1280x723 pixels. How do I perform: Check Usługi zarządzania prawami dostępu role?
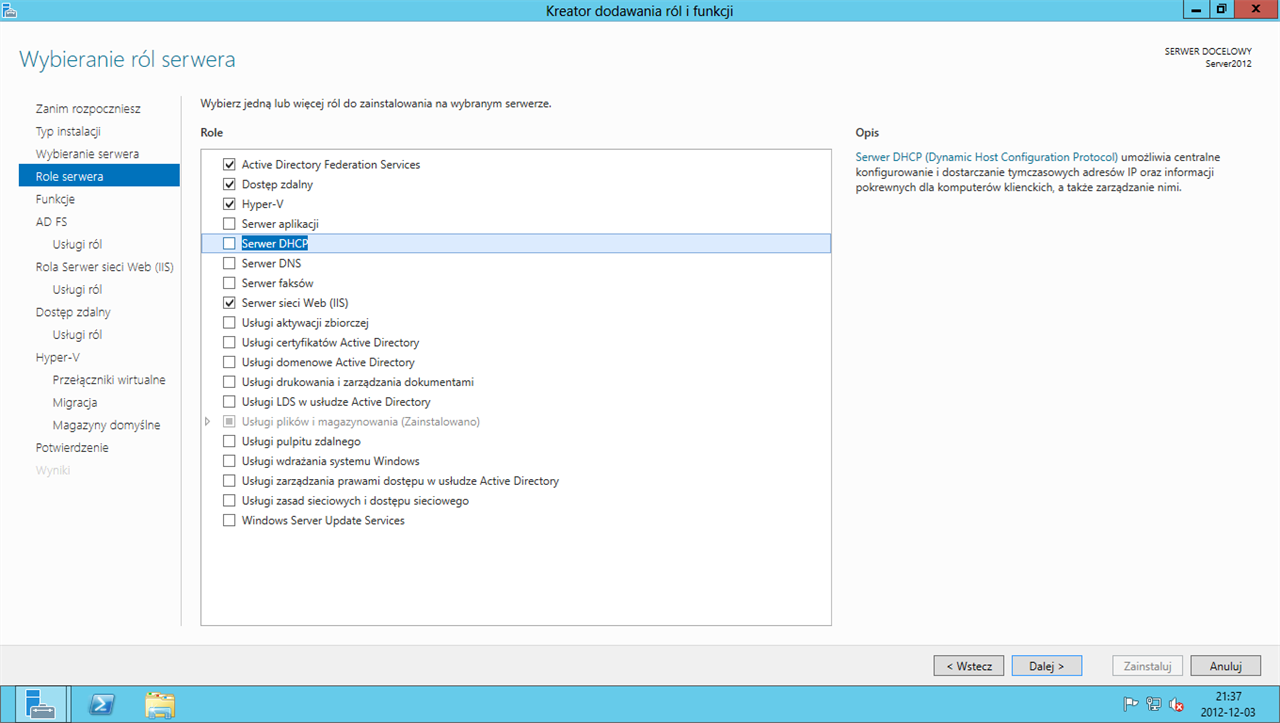tap(229, 481)
